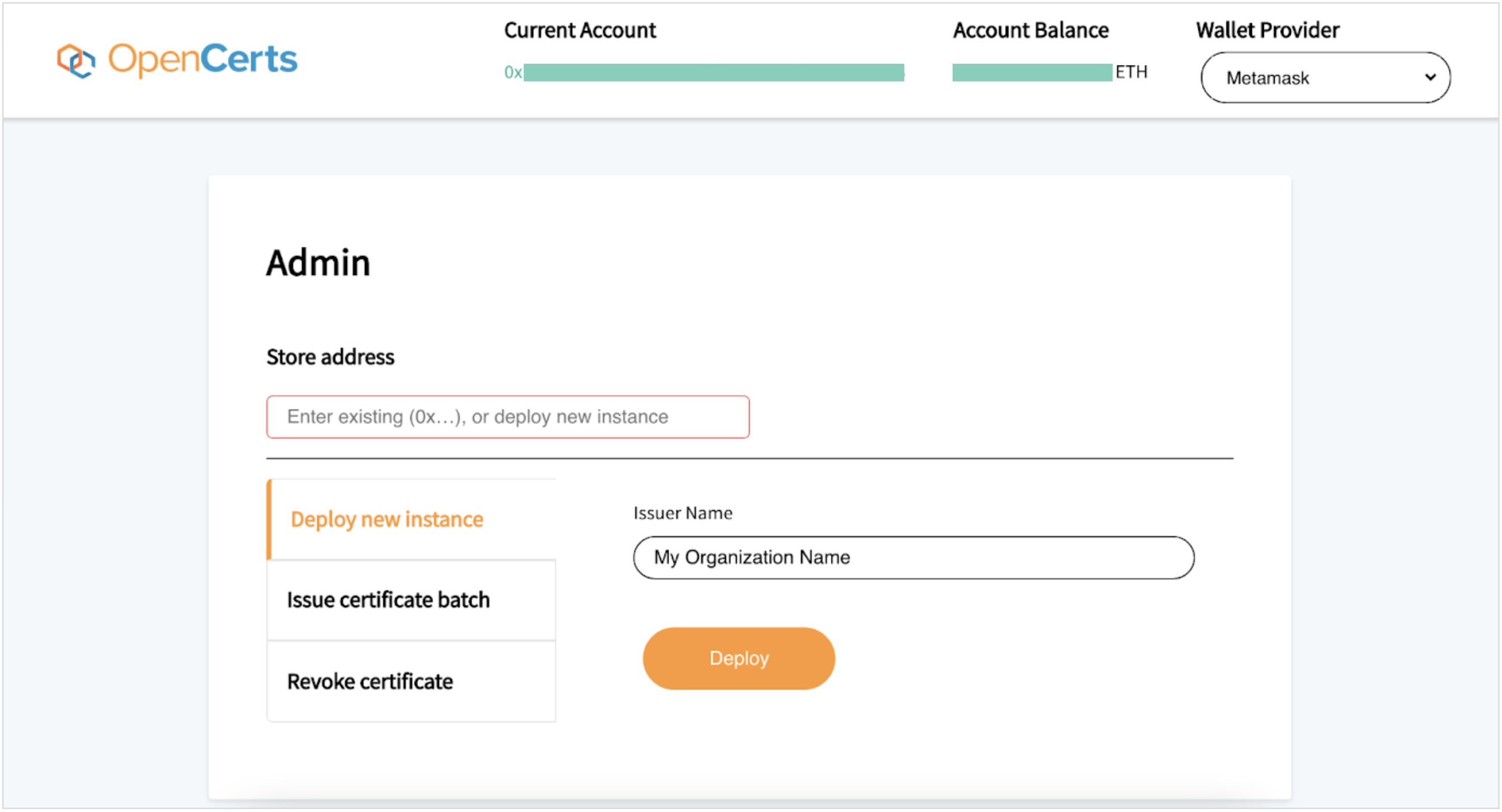Click the Account Balance heading
This screenshot has width=1502, height=812.
pos(1030,30)
